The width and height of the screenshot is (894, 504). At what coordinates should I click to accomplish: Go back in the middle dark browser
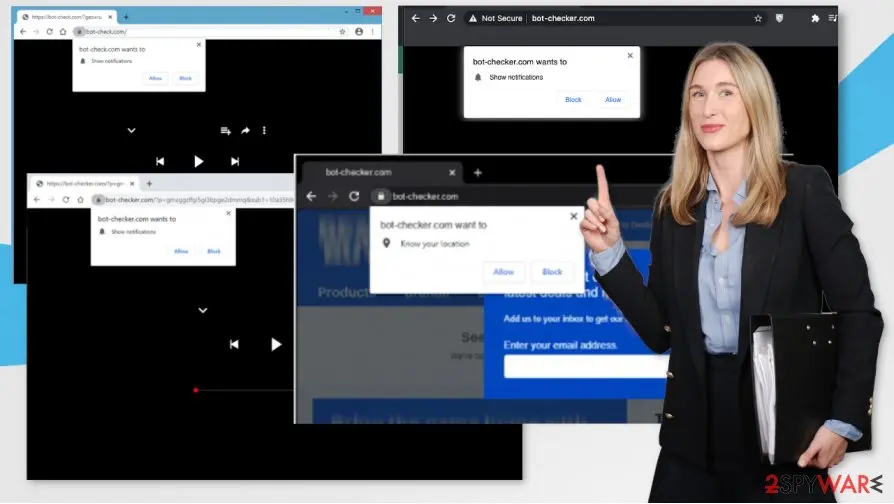[x=311, y=196]
